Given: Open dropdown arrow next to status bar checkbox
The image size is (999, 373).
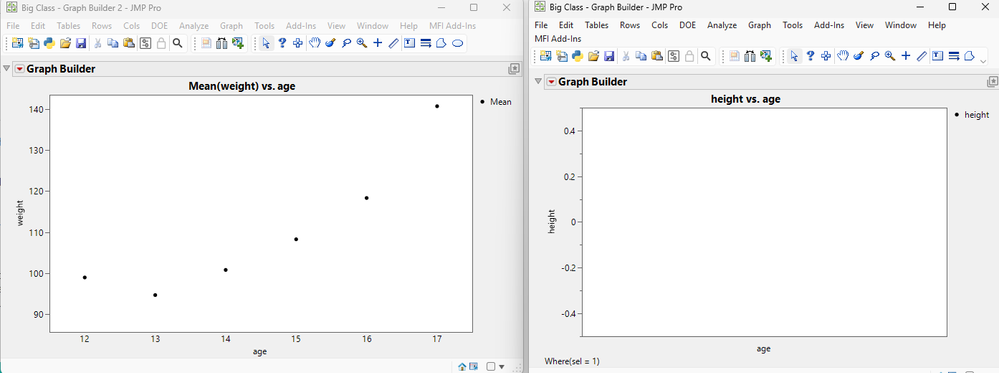Looking at the screenshot, I should click(501, 367).
